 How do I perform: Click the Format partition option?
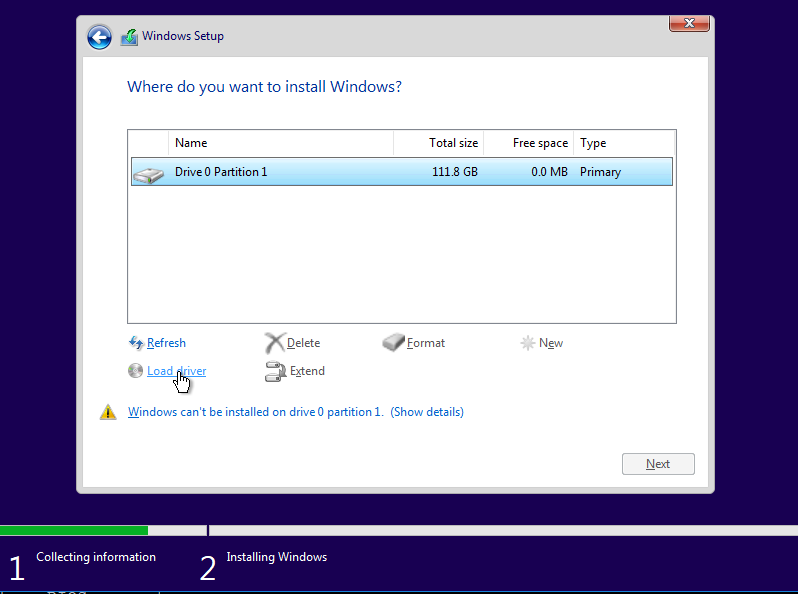pyautogui.click(x=425, y=343)
